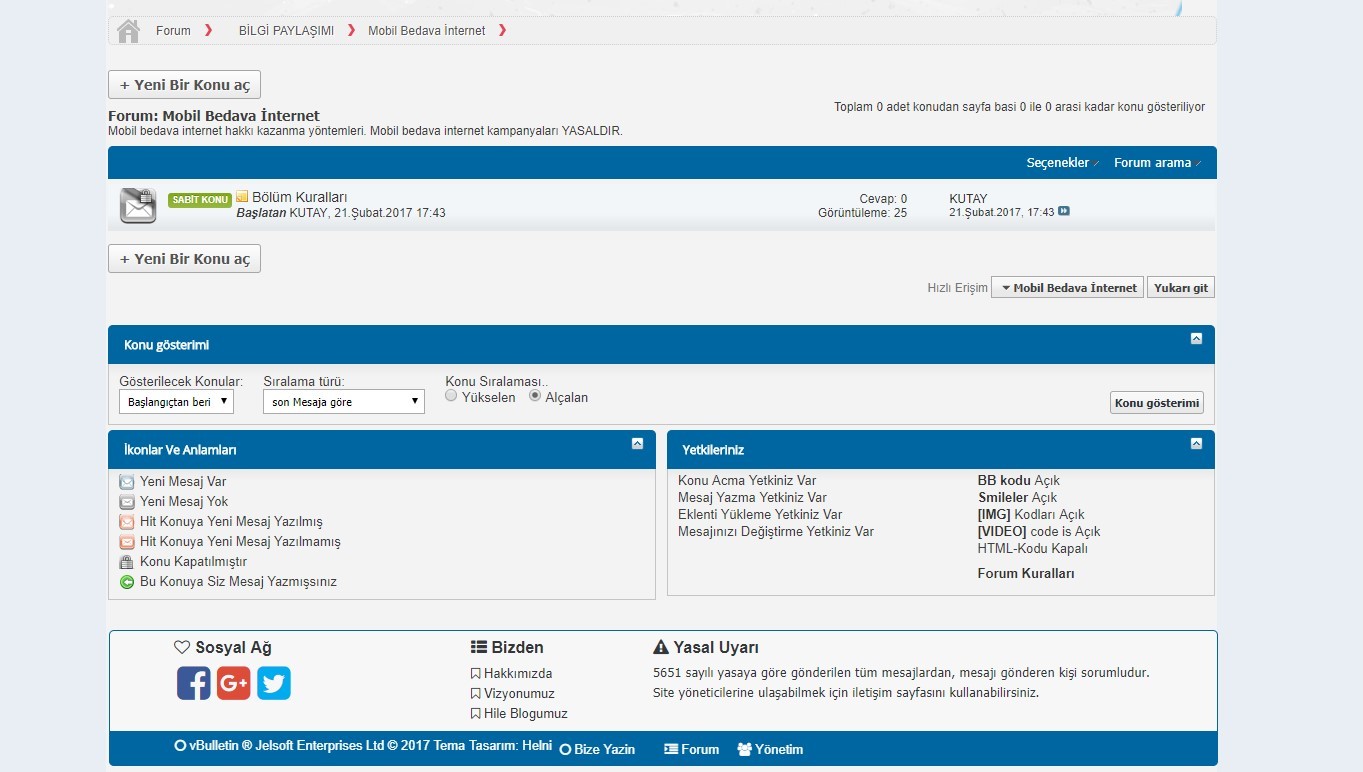1363x772 pixels.
Task: Click the Bizden heading
Action: 507,648
